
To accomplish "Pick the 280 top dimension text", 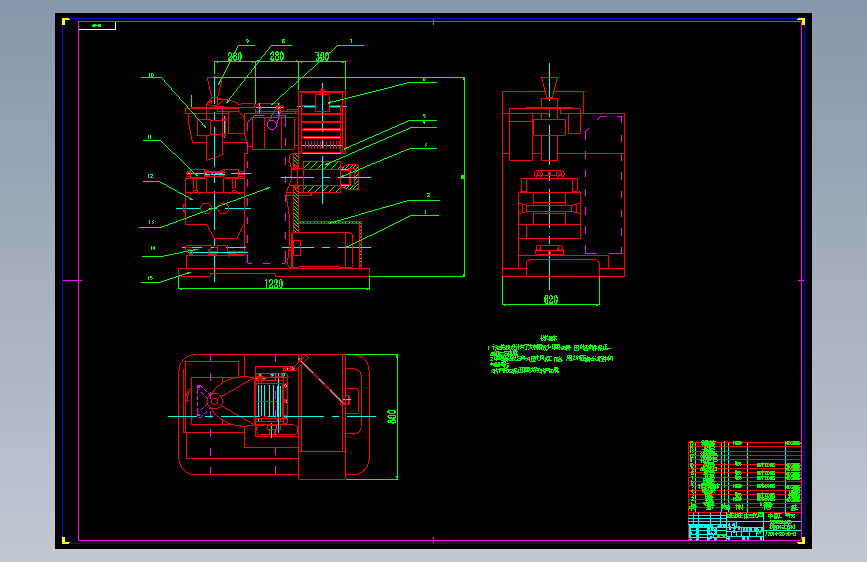I will point(277,56).
